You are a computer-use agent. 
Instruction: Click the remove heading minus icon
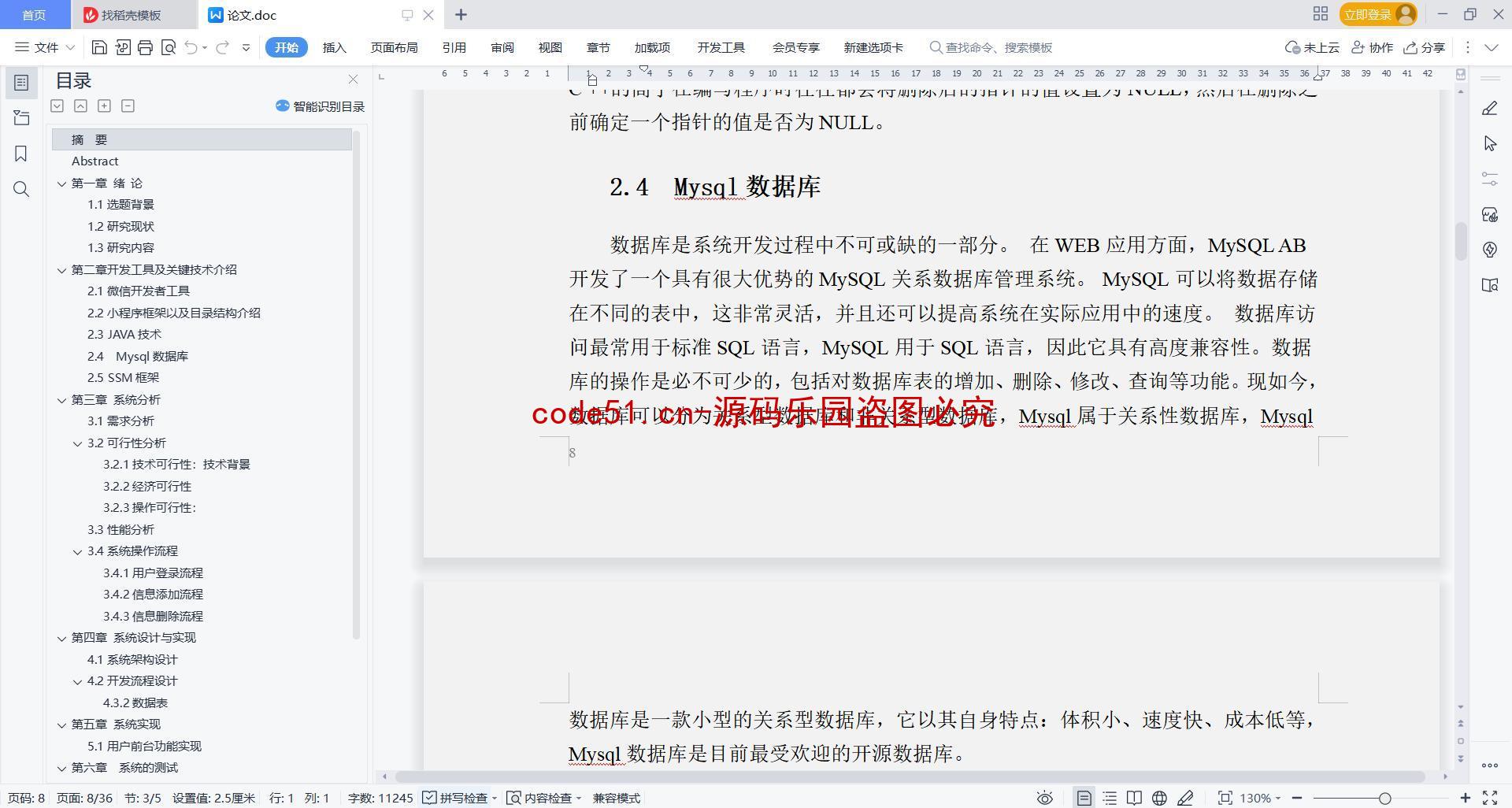[128, 106]
